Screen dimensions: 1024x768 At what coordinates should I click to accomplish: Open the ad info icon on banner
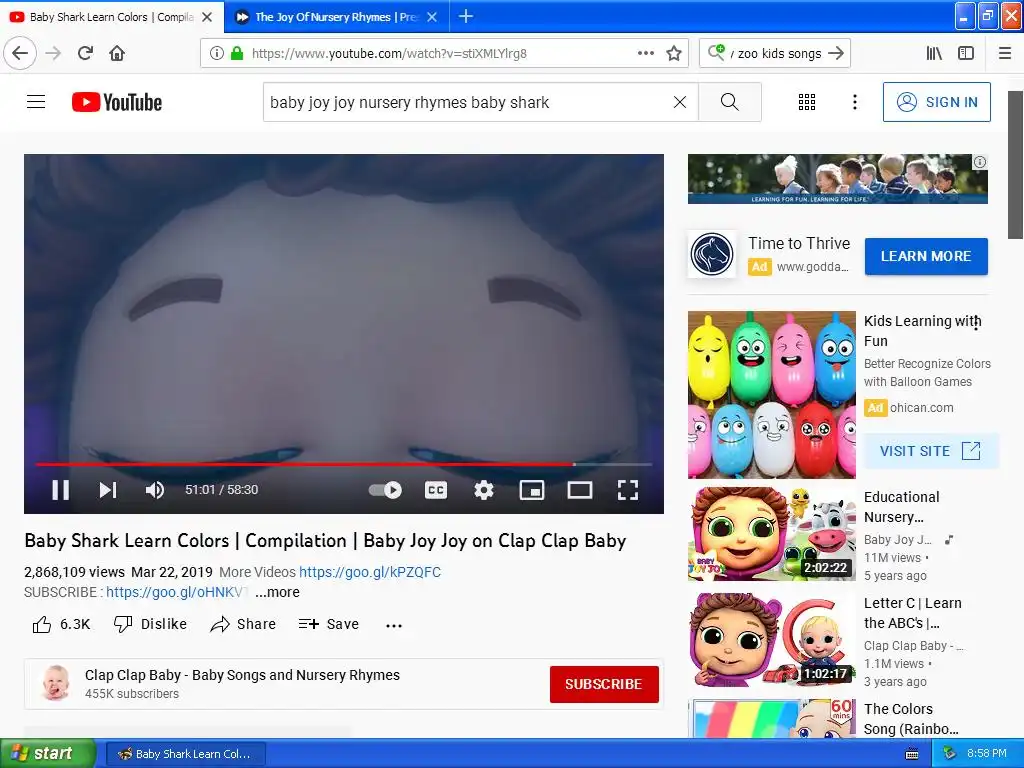click(980, 162)
